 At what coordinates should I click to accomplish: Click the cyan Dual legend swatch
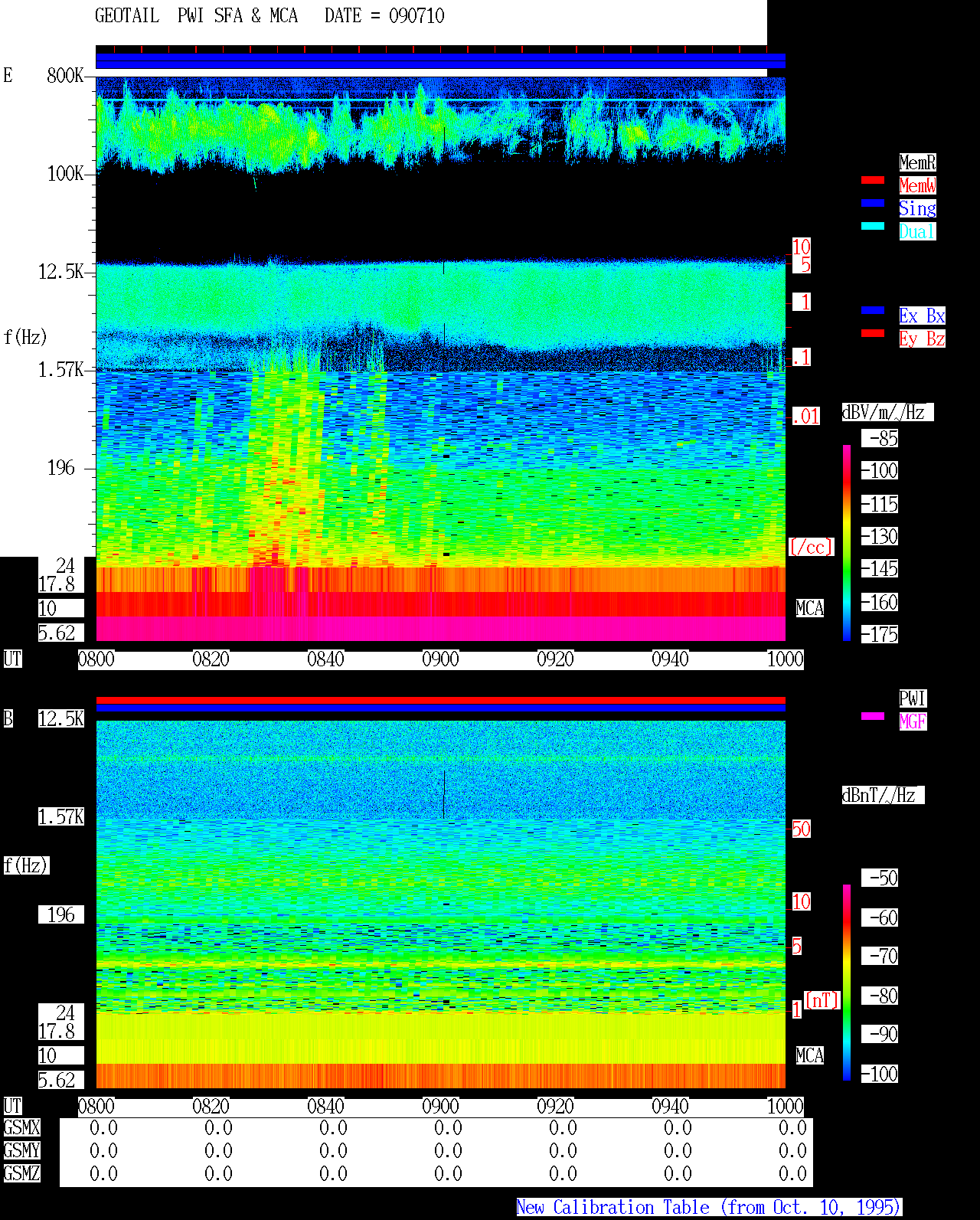873,226
